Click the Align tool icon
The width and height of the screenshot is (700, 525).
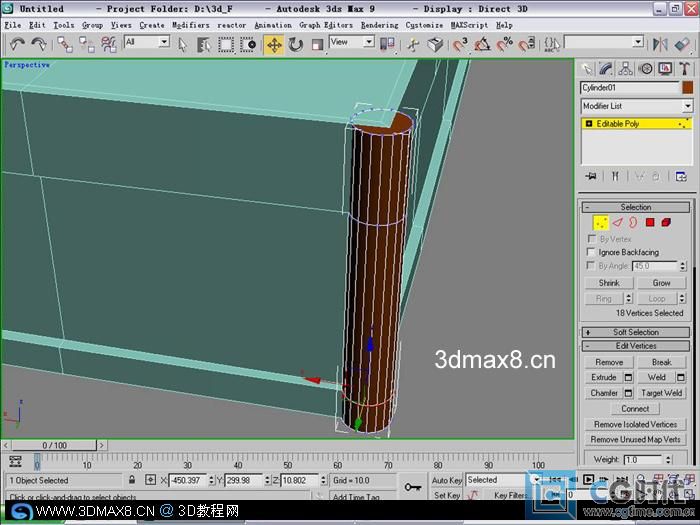tap(683, 44)
